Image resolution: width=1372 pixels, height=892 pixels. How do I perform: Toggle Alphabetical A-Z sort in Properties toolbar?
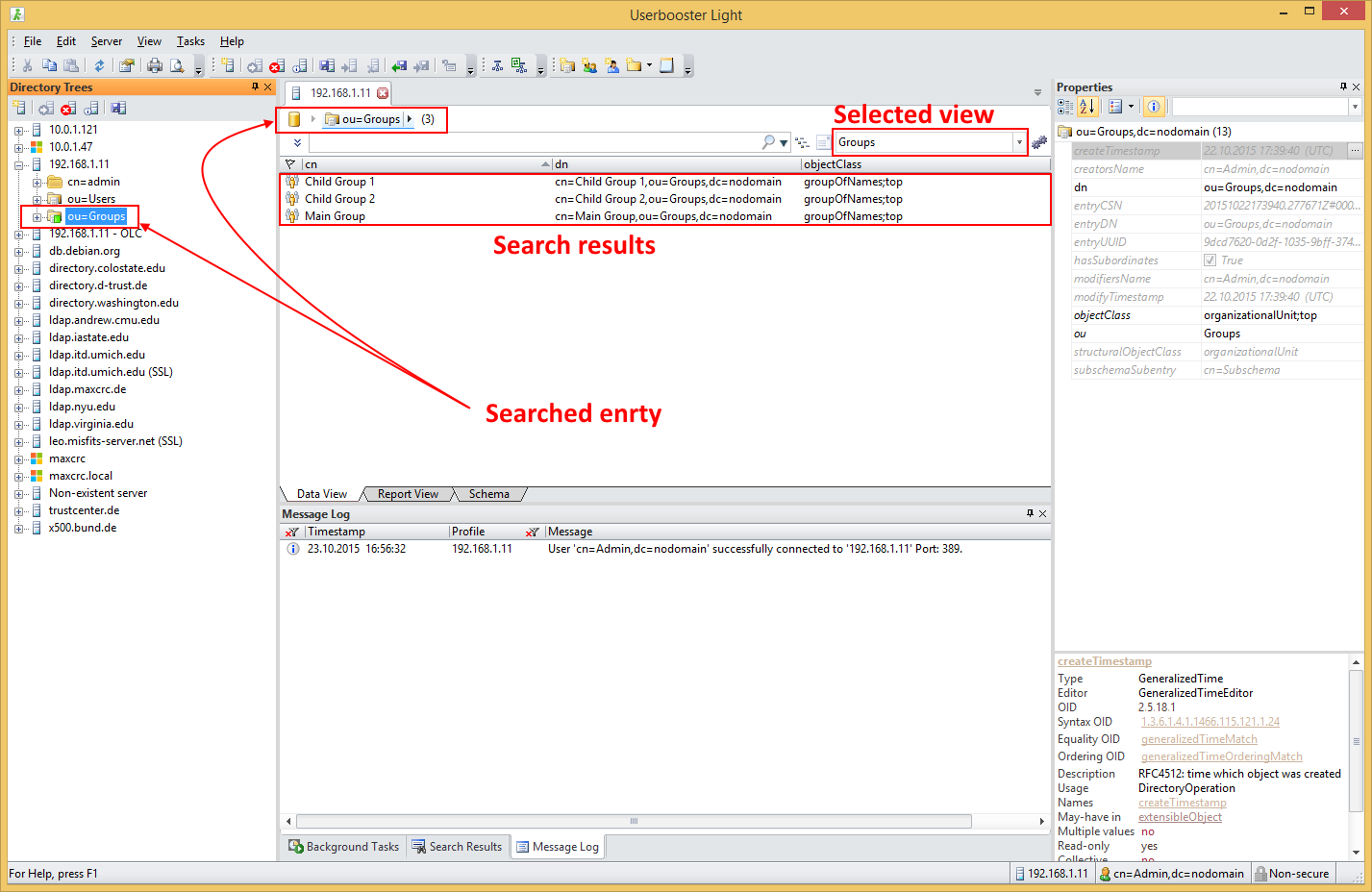tap(1087, 107)
